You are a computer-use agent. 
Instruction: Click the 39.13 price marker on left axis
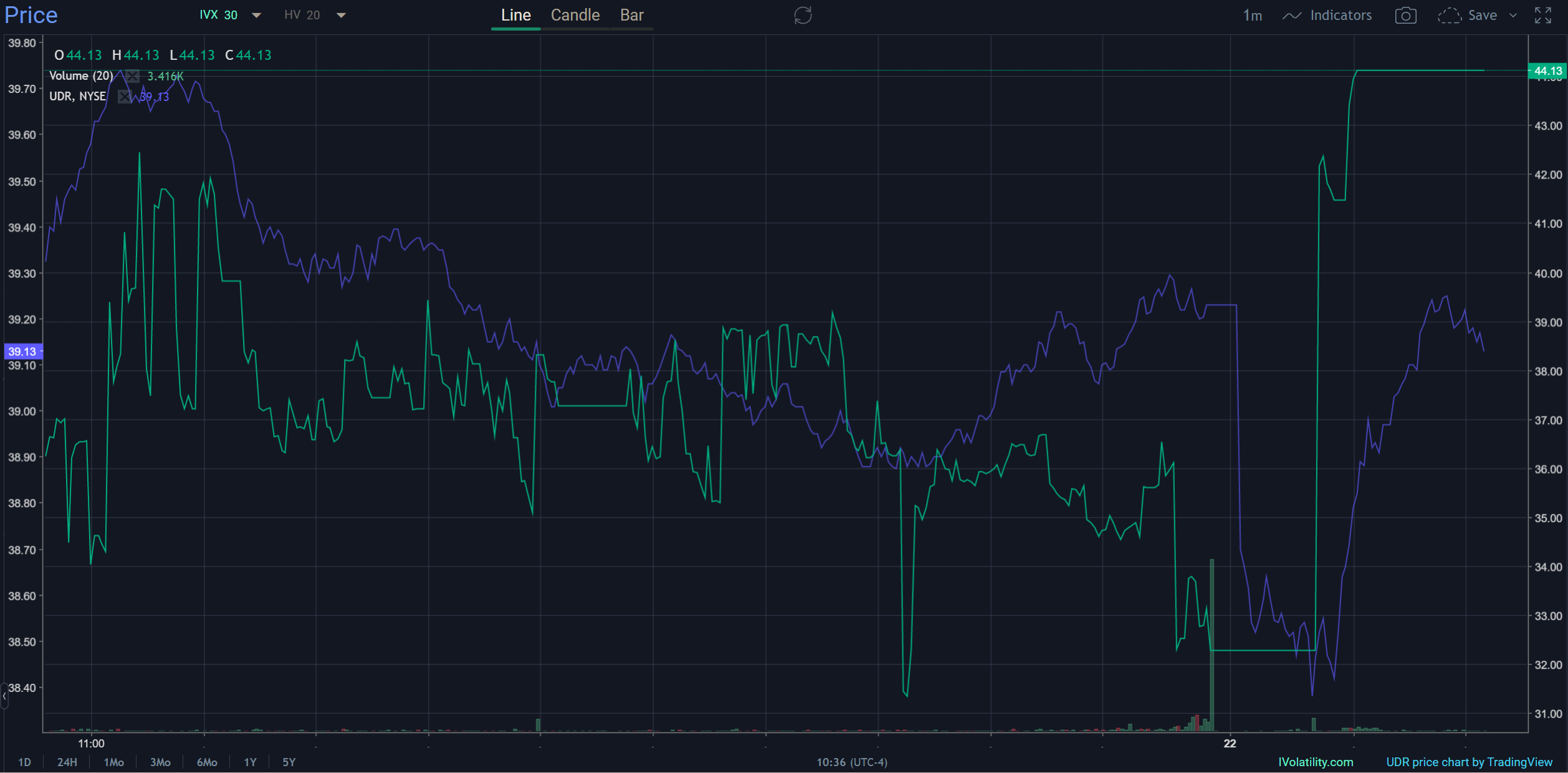point(22,352)
